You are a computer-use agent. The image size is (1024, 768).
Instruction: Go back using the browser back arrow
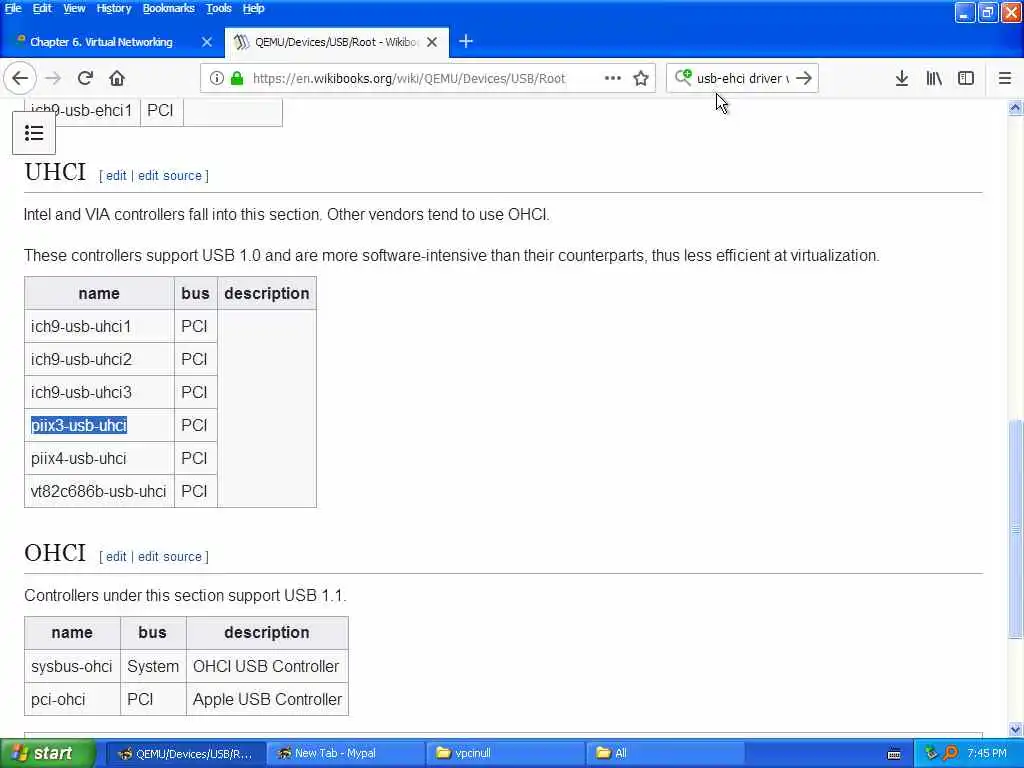coord(20,78)
